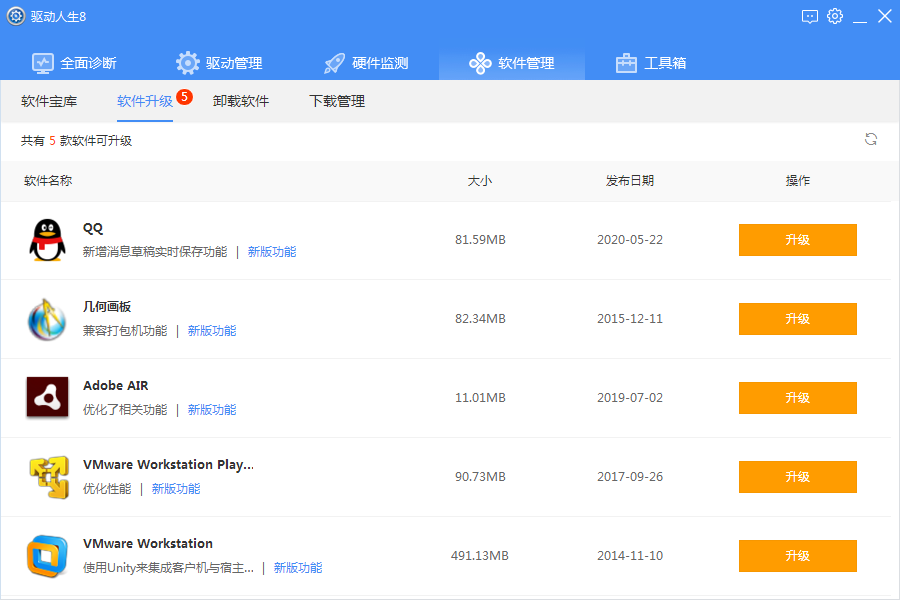Viewport: 900px width, 600px height.
Task: Click the Adobe AIR application icon
Action: tap(46, 397)
